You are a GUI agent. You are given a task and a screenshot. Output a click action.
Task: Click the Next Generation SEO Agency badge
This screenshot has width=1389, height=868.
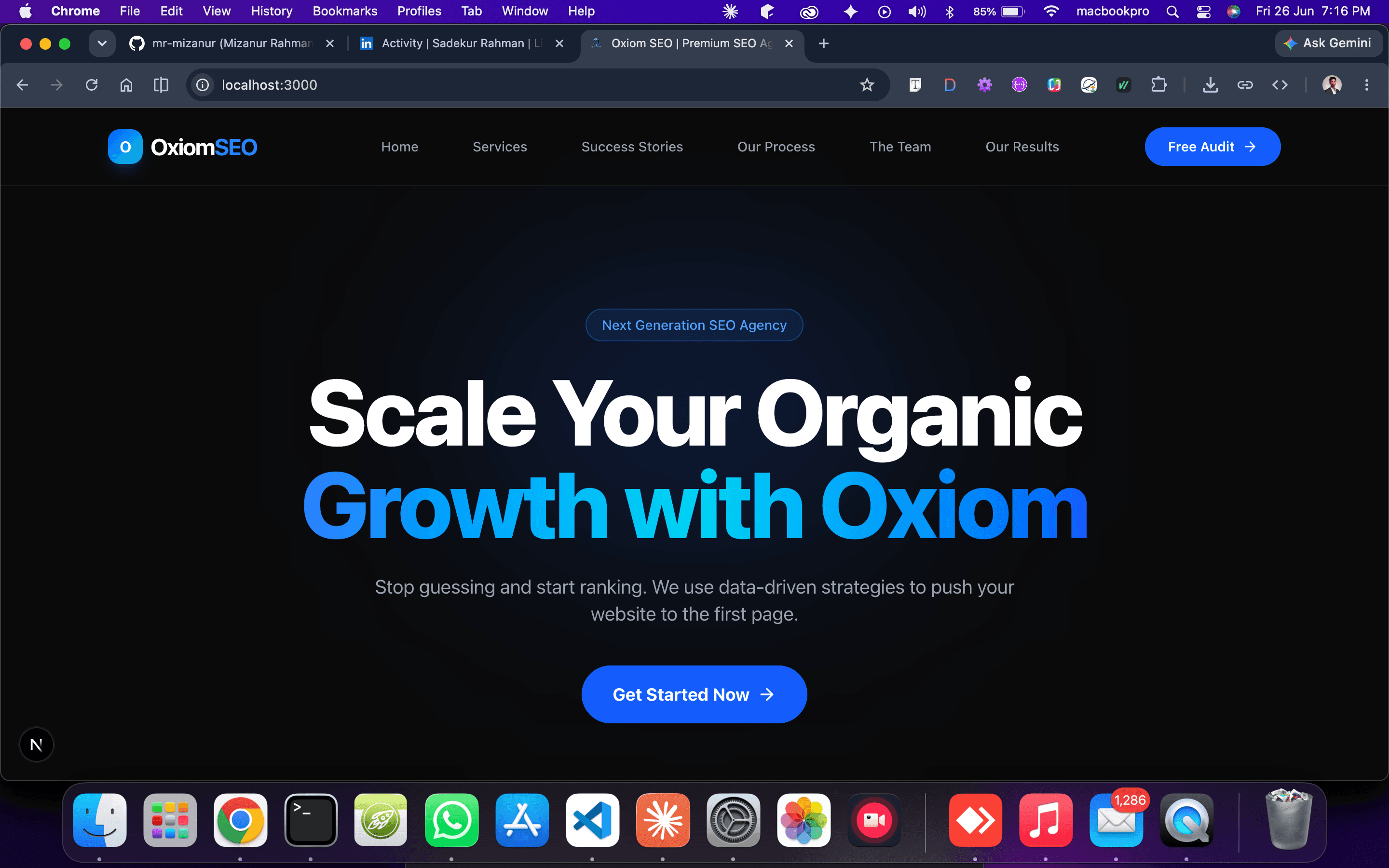[x=694, y=325]
